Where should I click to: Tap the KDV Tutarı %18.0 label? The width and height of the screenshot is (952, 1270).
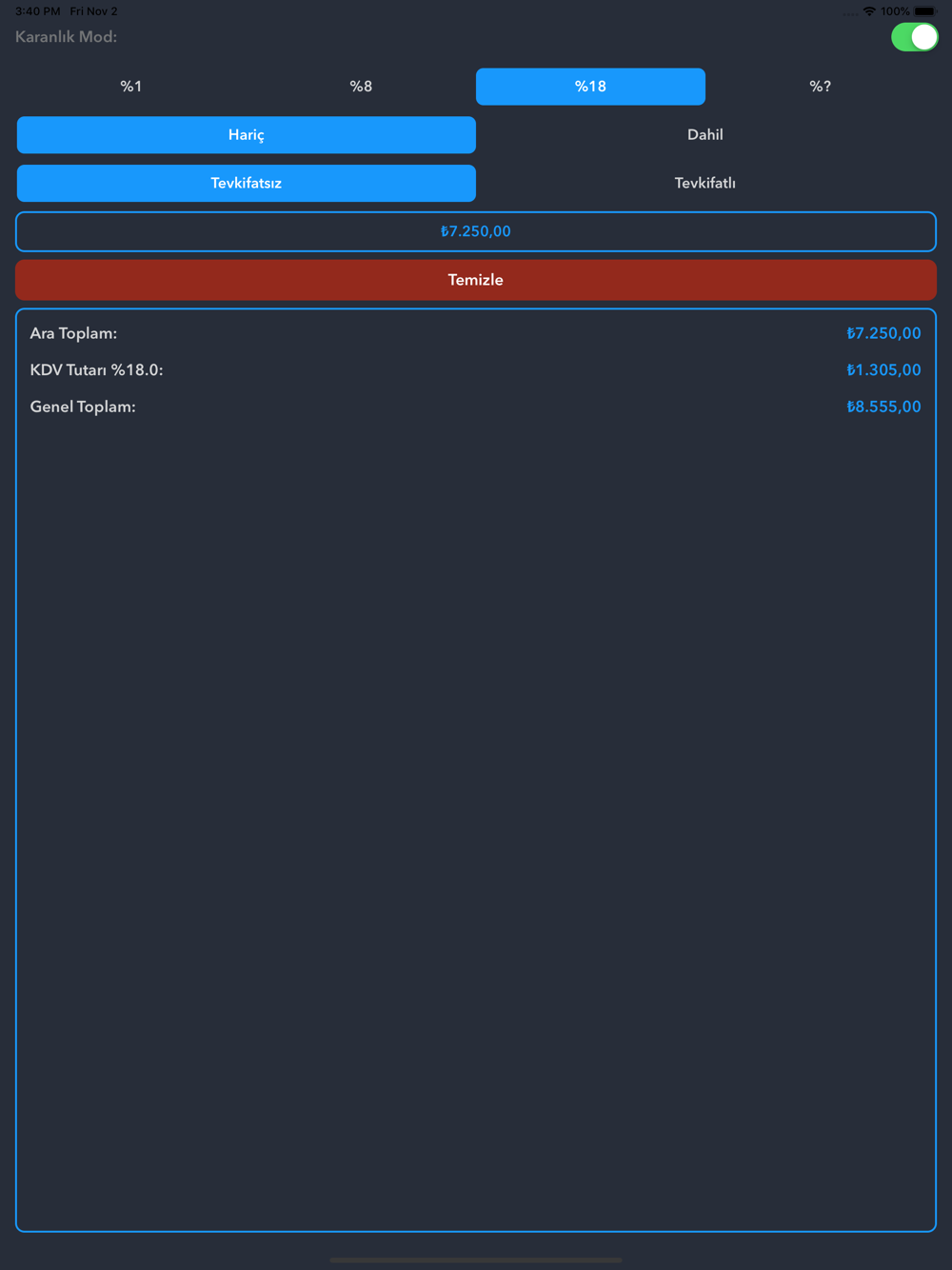tap(96, 370)
